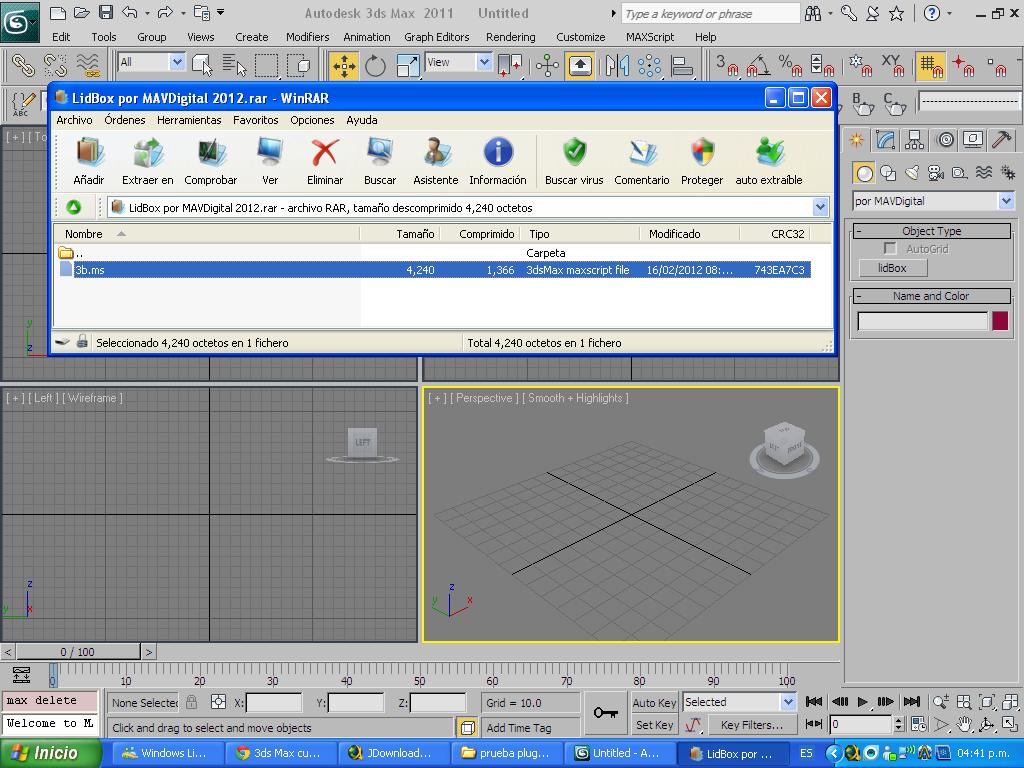Collapse the Object Type rollout
The width and height of the screenshot is (1024, 768).
click(931, 231)
